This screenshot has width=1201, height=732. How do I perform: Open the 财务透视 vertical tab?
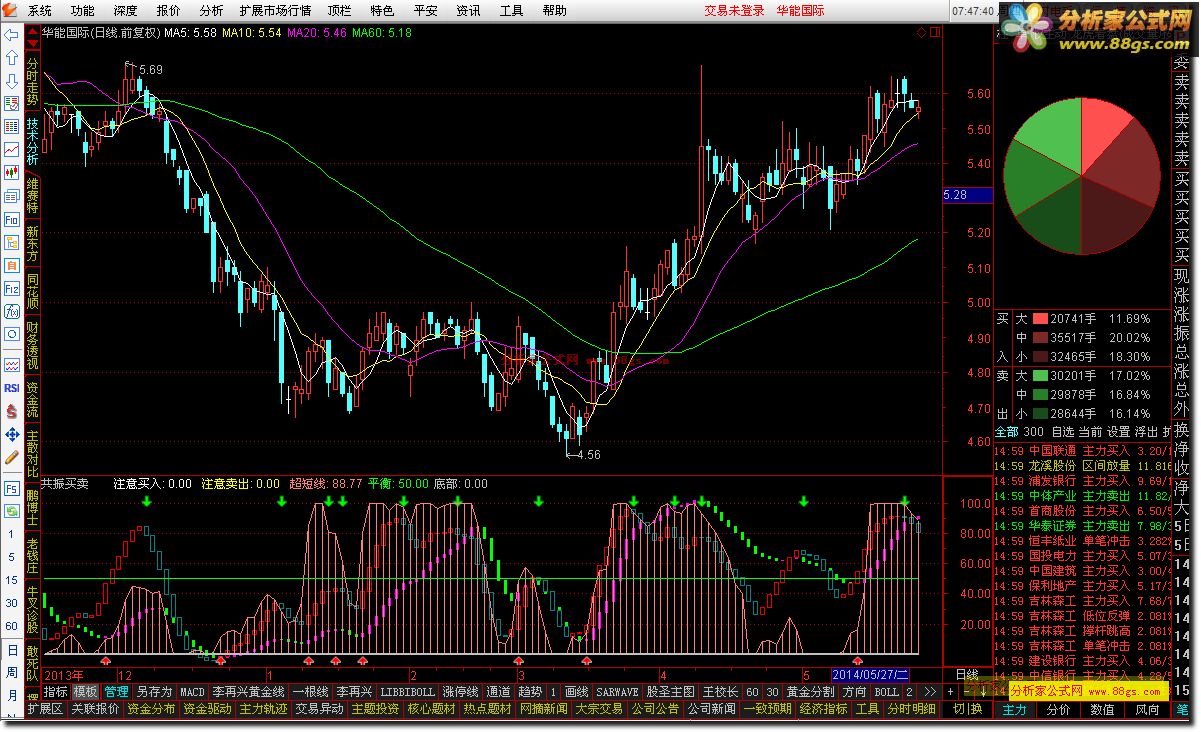point(33,345)
